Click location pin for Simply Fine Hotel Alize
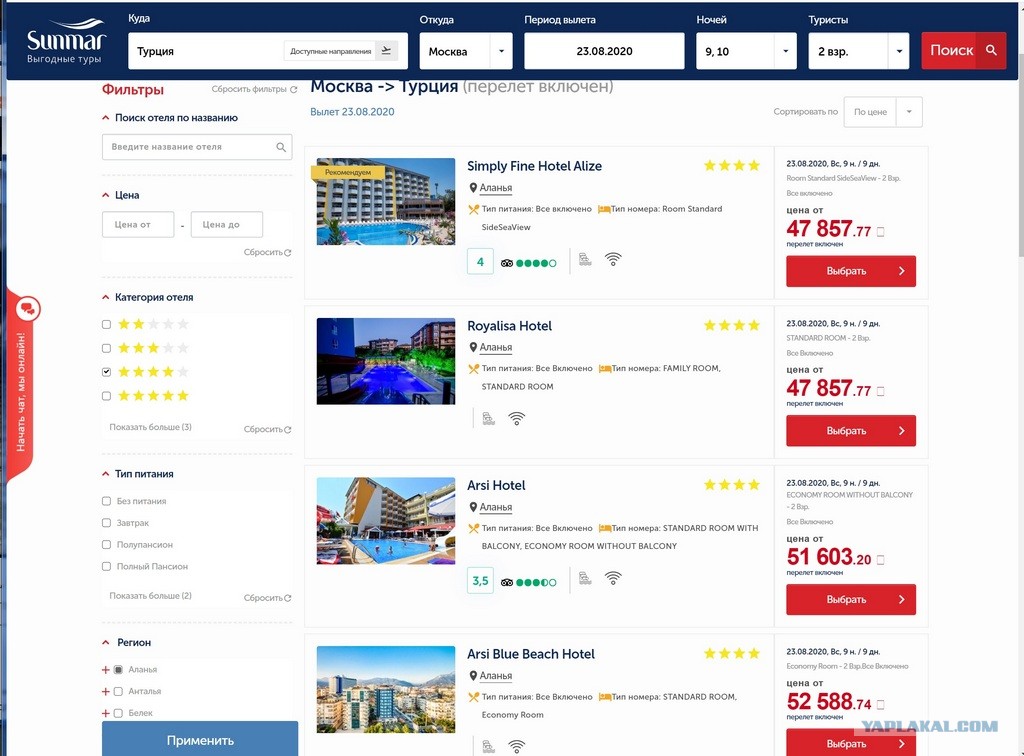 pos(473,188)
